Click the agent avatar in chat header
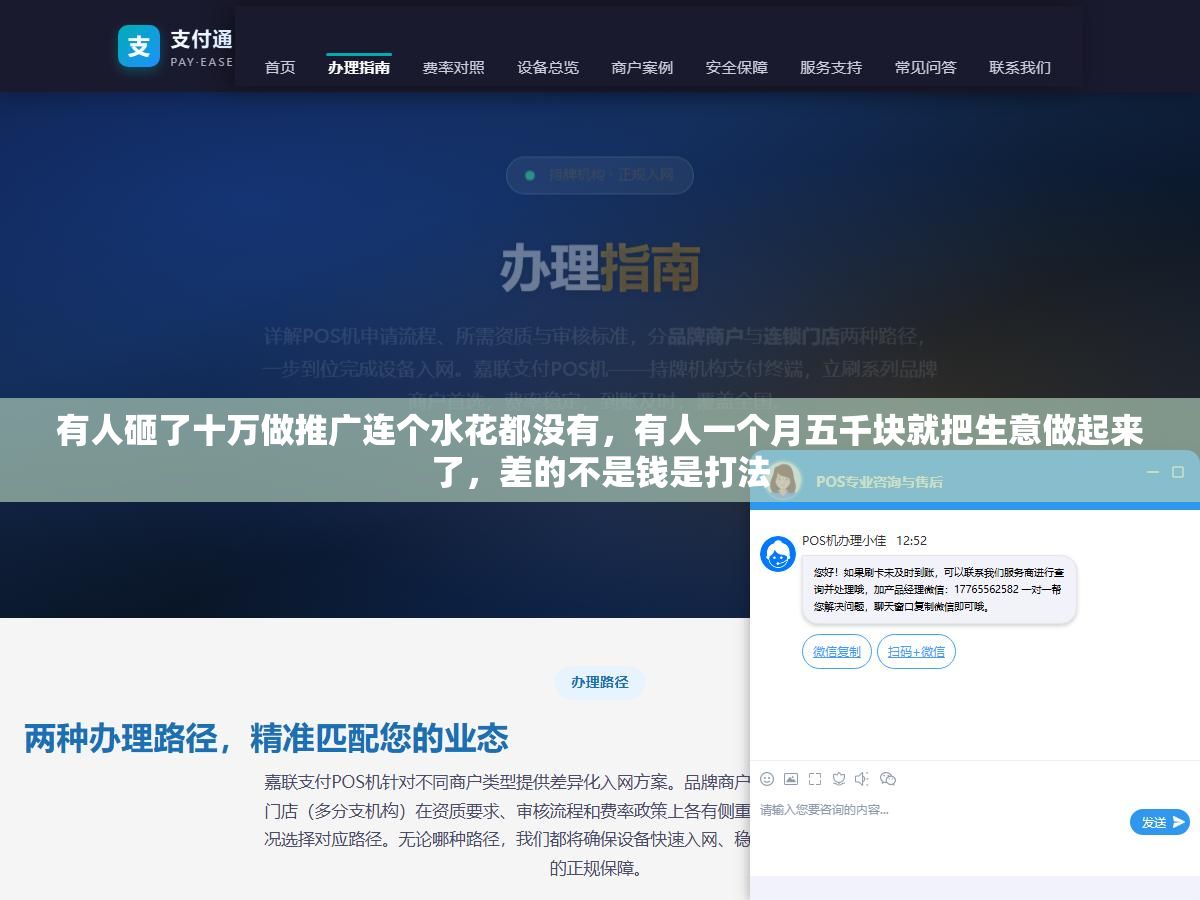Screen dimensions: 1200x900 (x=784, y=480)
